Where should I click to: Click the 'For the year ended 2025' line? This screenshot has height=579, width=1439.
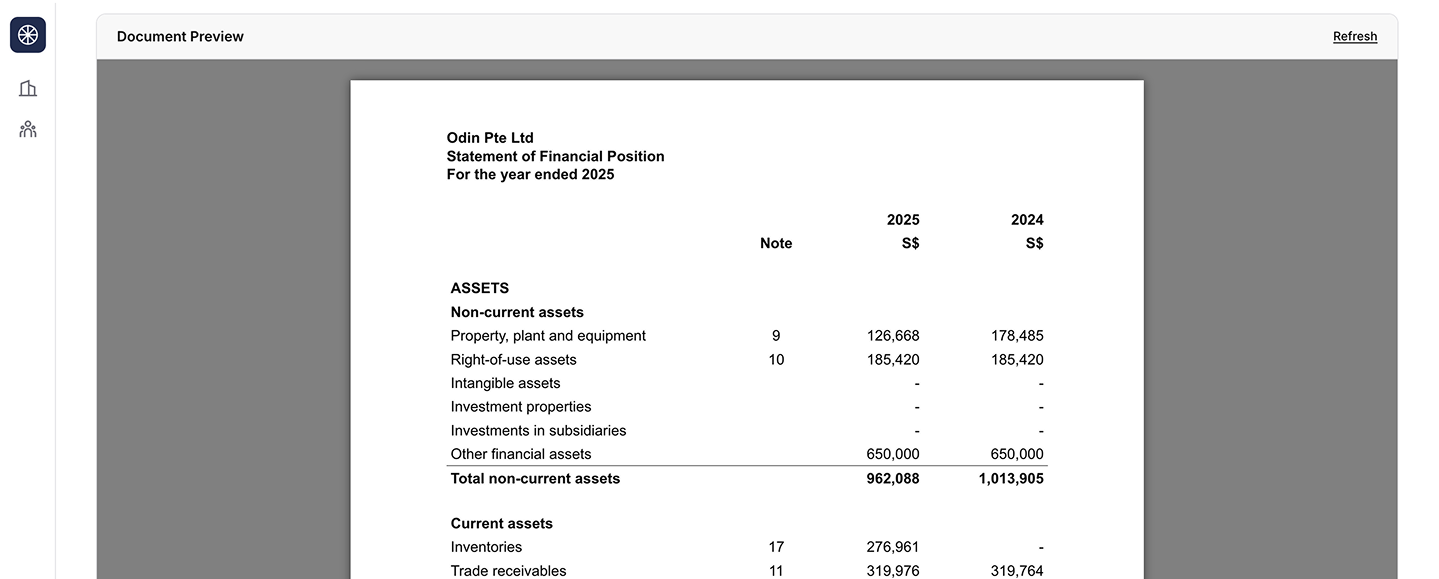pos(530,174)
